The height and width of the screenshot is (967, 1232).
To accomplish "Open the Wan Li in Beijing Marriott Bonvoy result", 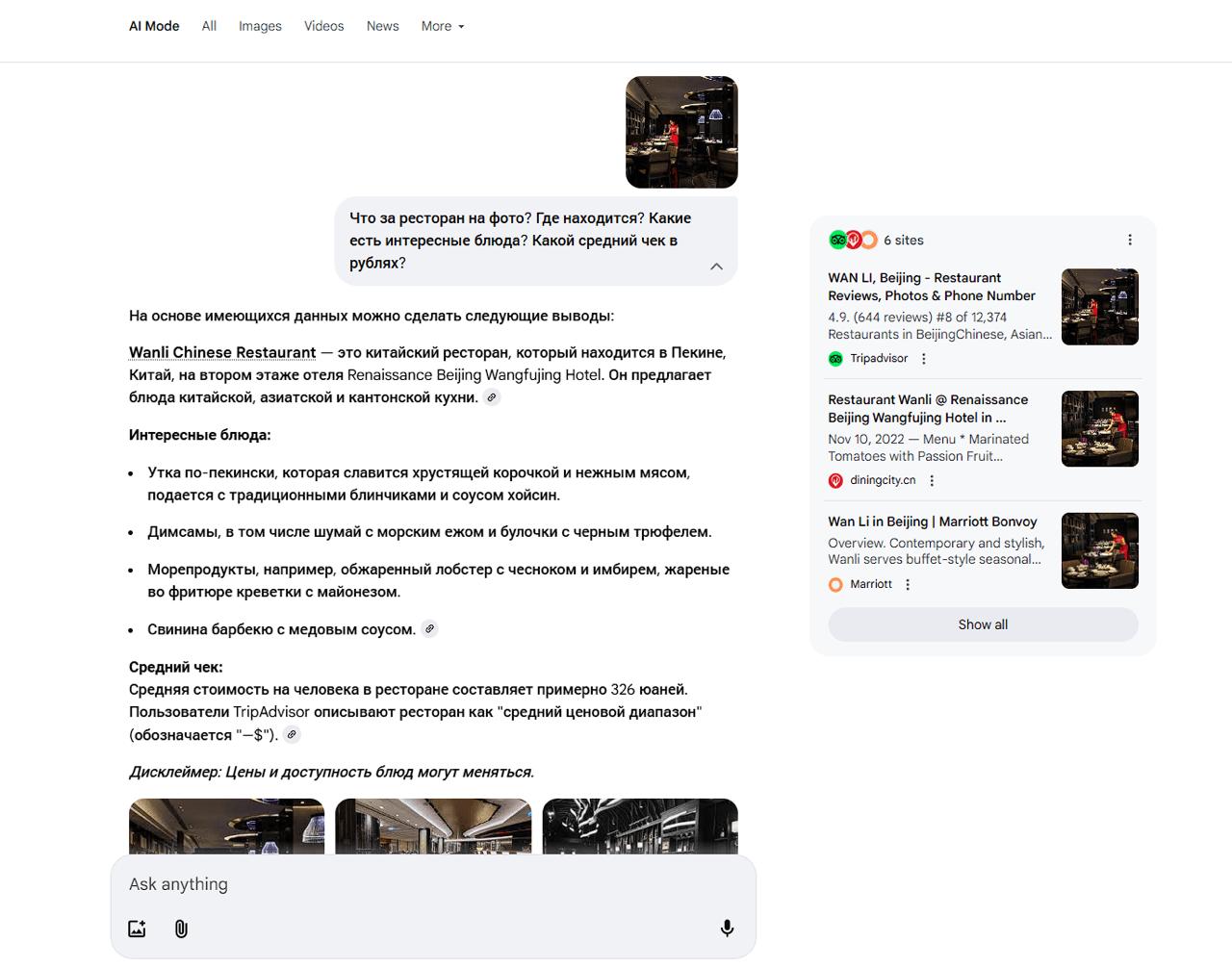I will (932, 522).
